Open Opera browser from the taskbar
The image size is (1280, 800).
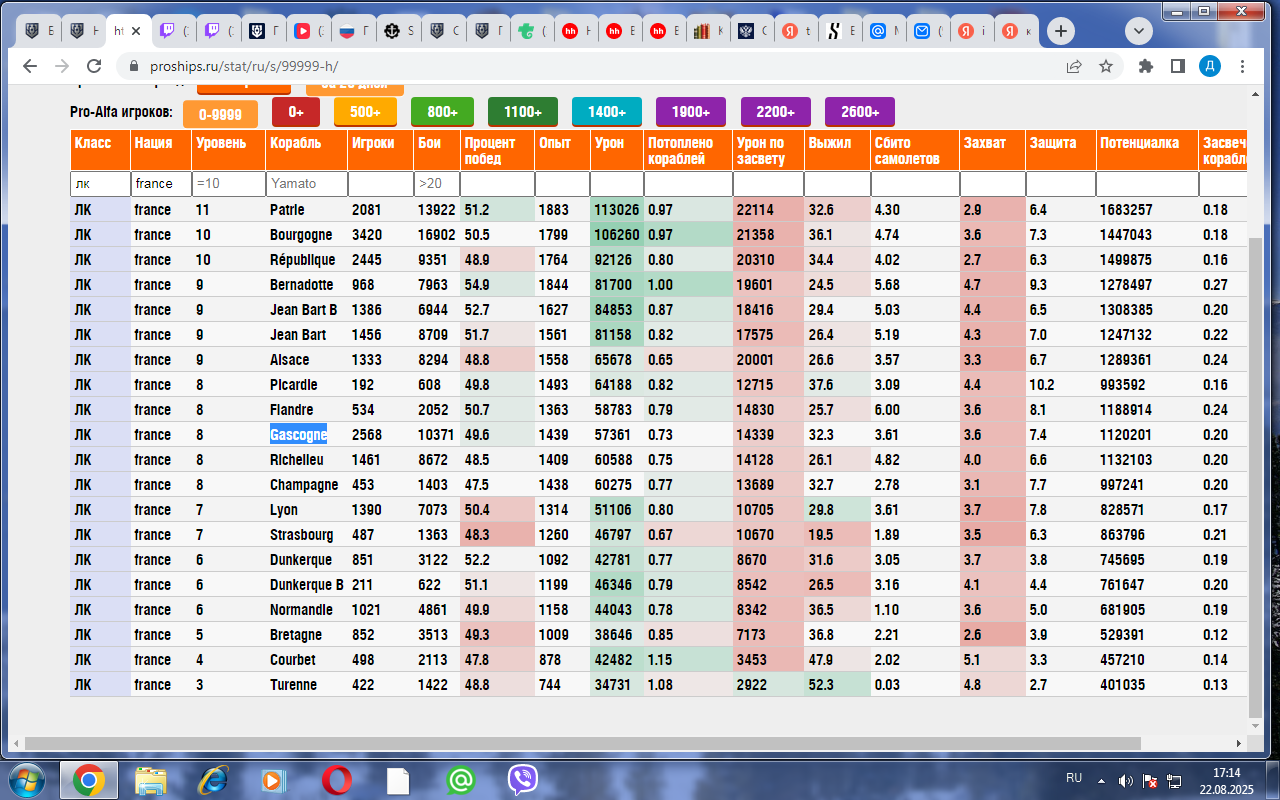pyautogui.click(x=336, y=779)
